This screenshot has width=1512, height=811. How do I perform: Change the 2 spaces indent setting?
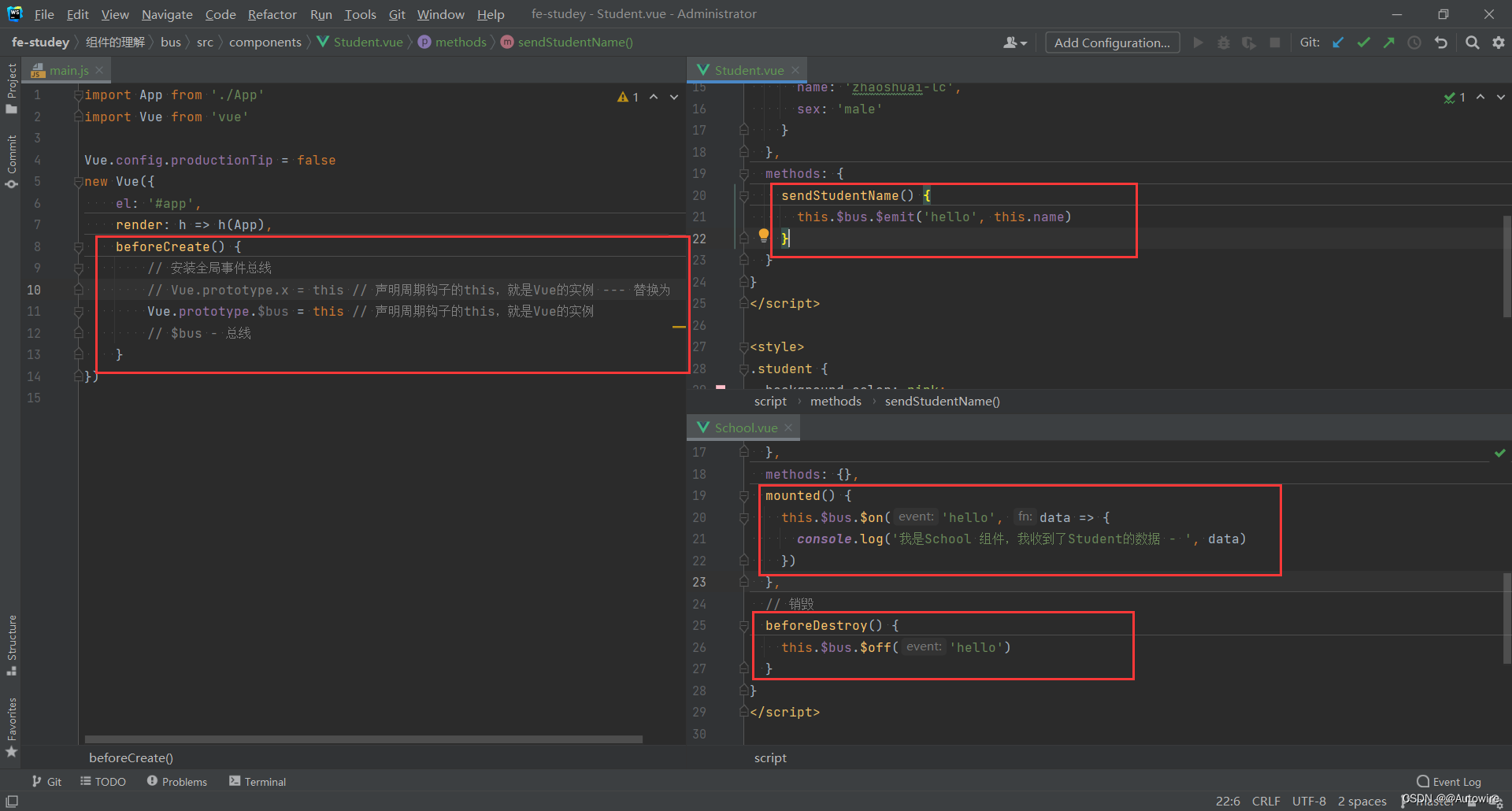[1362, 801]
